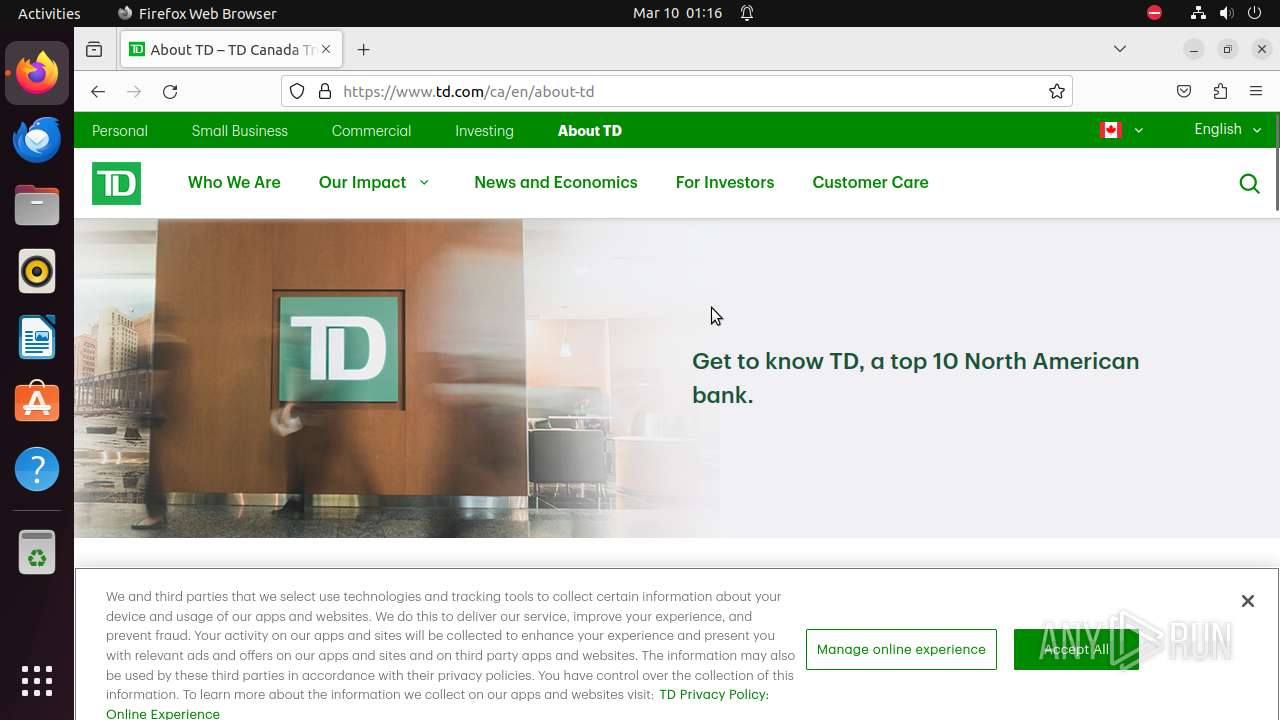
Task: Expand the Our Impact dropdown chevron
Action: tap(424, 182)
